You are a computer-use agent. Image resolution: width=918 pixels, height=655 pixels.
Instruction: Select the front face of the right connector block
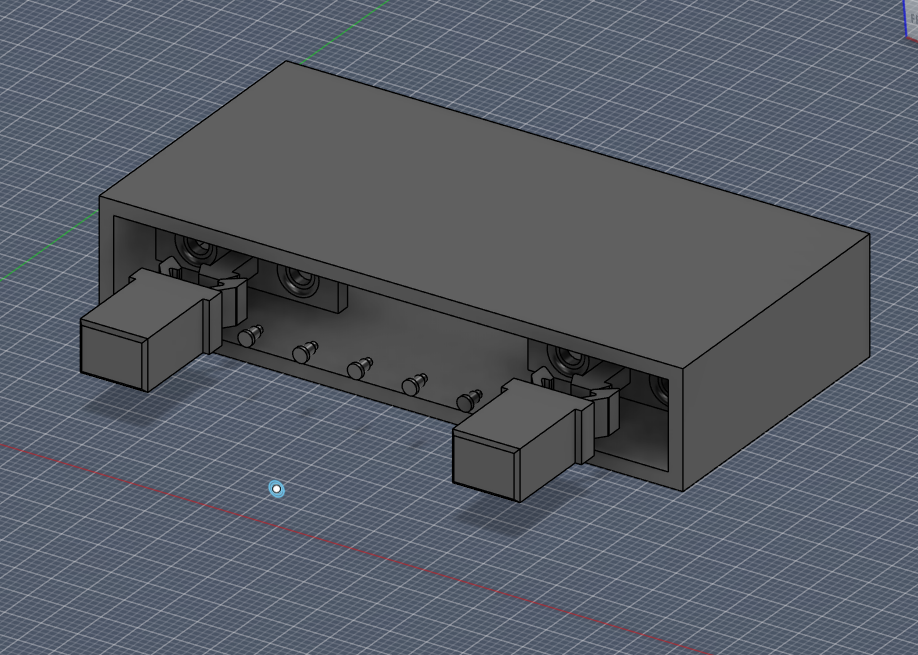(x=486, y=465)
